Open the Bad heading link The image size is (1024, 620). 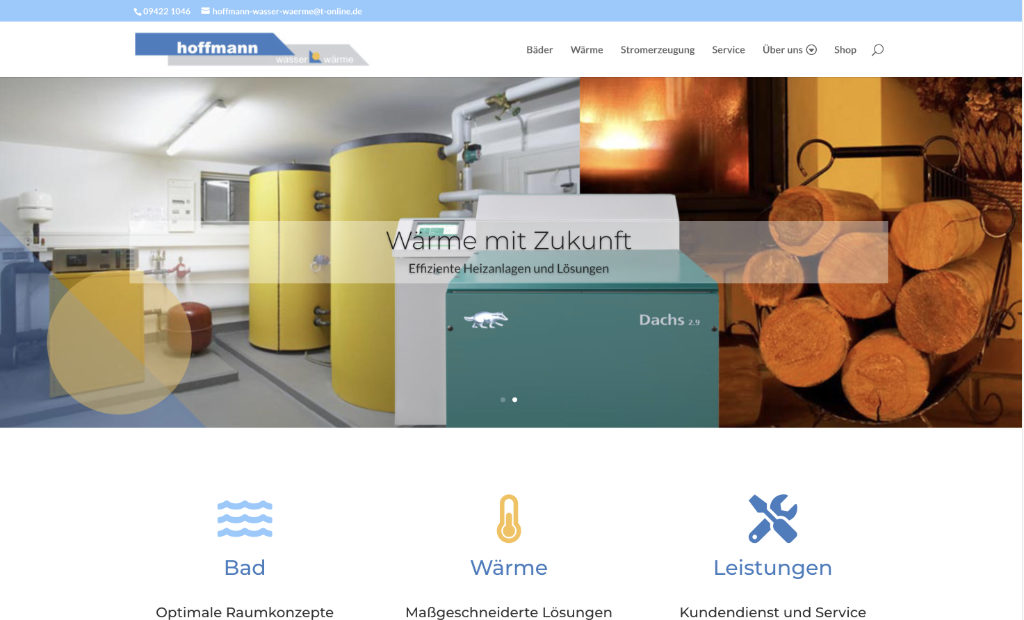click(245, 568)
